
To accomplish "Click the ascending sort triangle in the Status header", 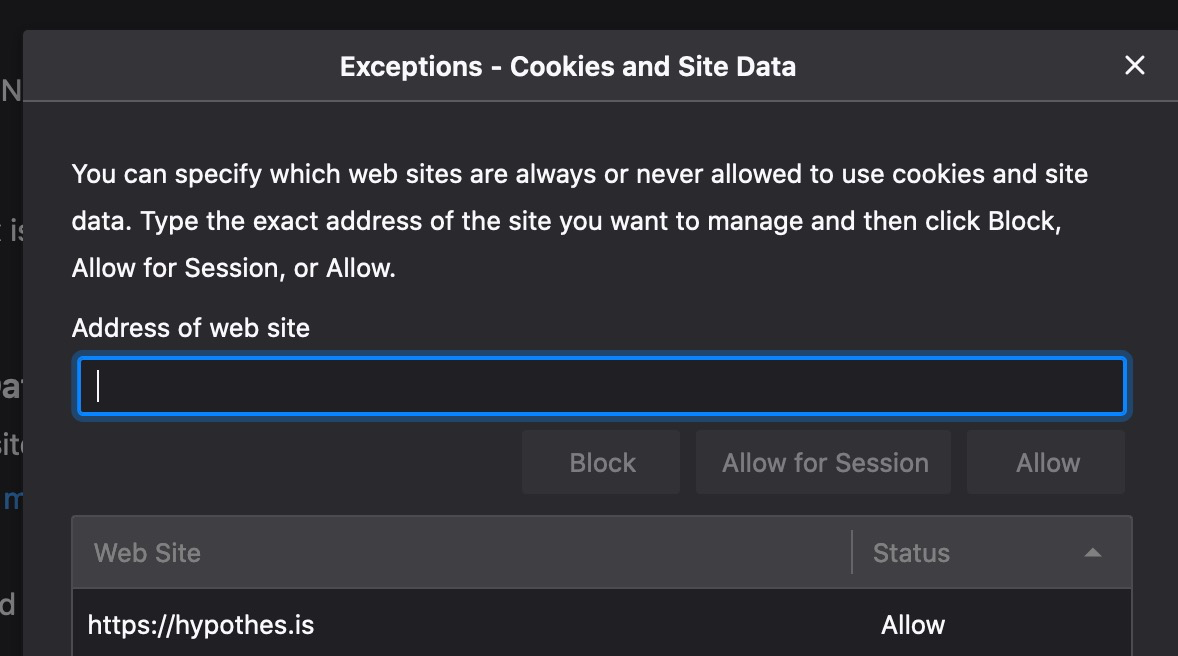I will 1092,552.
